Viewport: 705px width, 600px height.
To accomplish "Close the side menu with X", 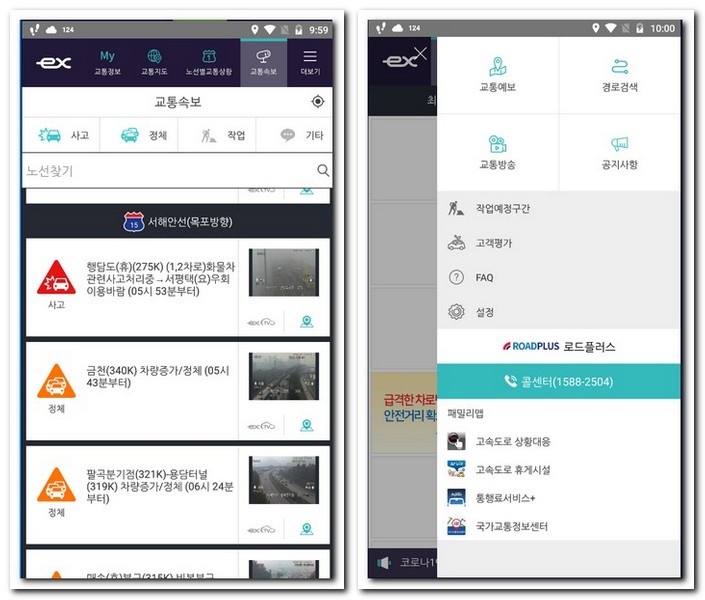I will [420, 54].
